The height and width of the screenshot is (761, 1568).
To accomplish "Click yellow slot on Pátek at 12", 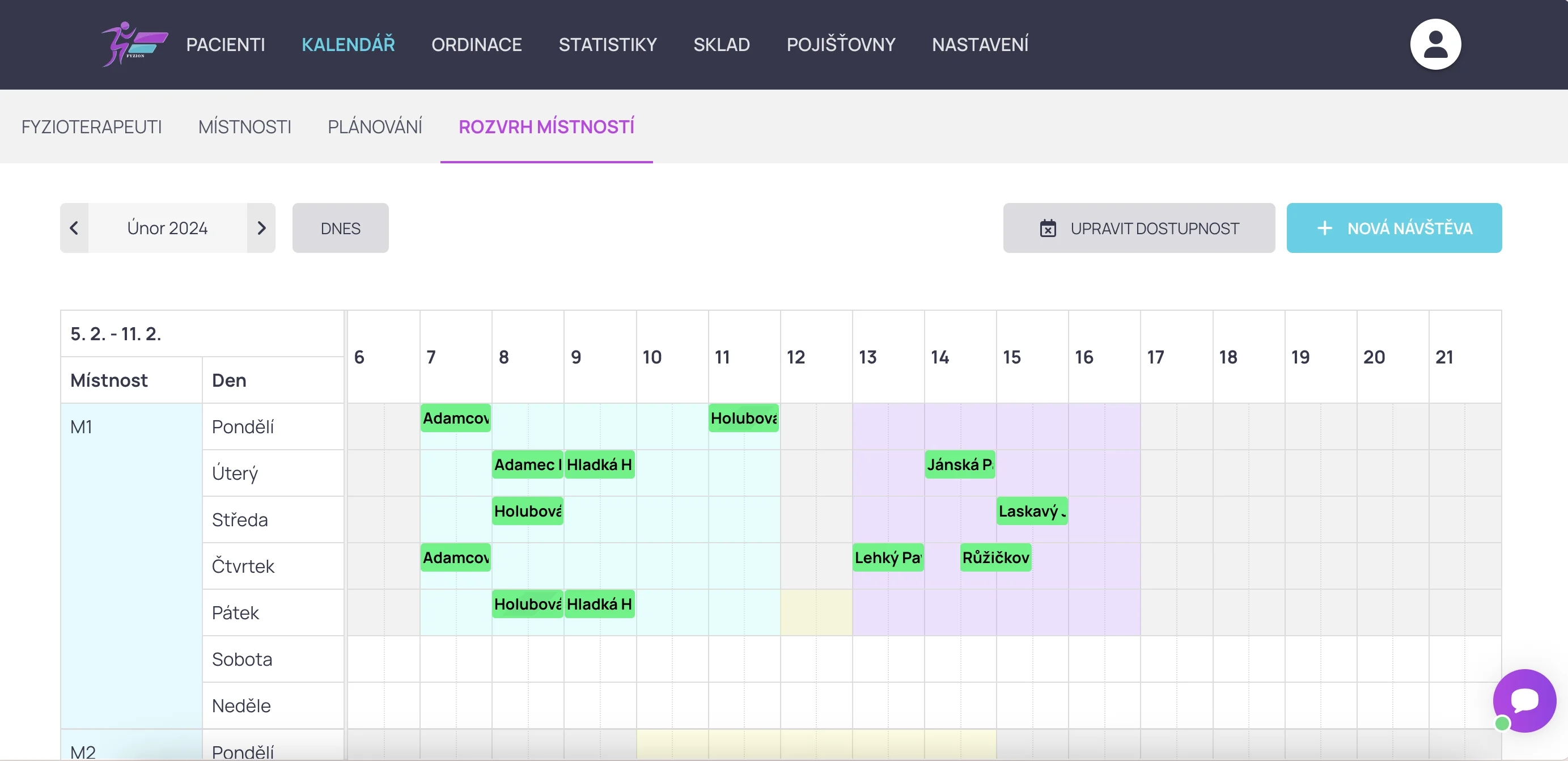I will tap(816, 612).
